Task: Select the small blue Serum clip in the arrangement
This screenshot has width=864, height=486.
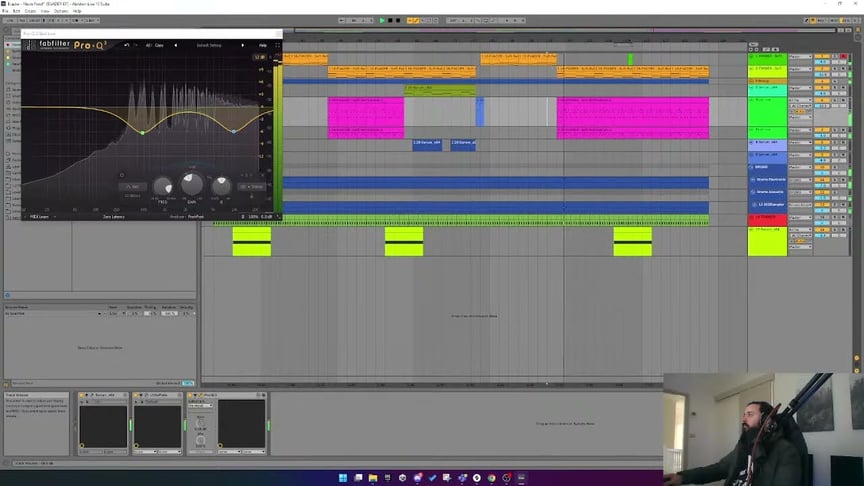Action: point(480,112)
